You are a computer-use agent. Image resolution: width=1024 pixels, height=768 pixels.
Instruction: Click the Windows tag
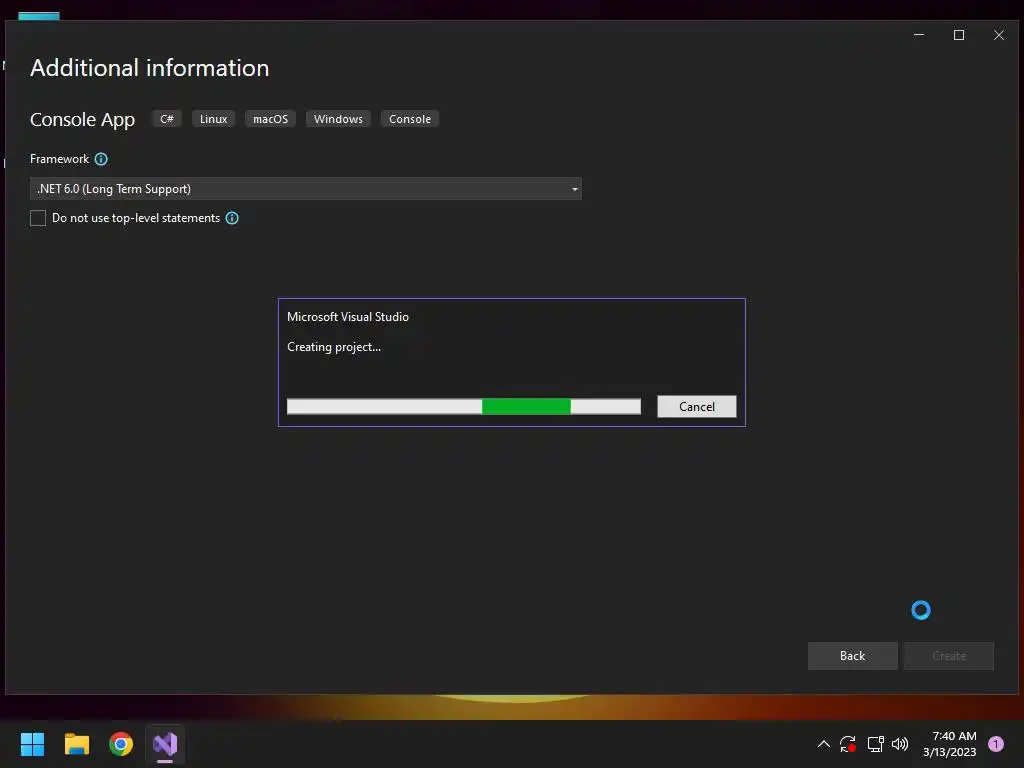tap(338, 119)
